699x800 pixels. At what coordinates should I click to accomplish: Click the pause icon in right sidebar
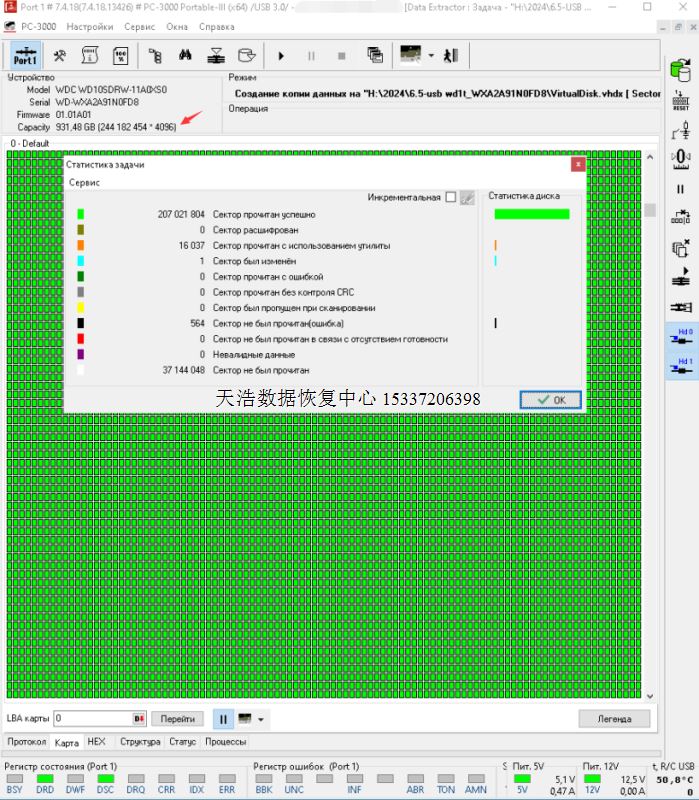point(681,189)
